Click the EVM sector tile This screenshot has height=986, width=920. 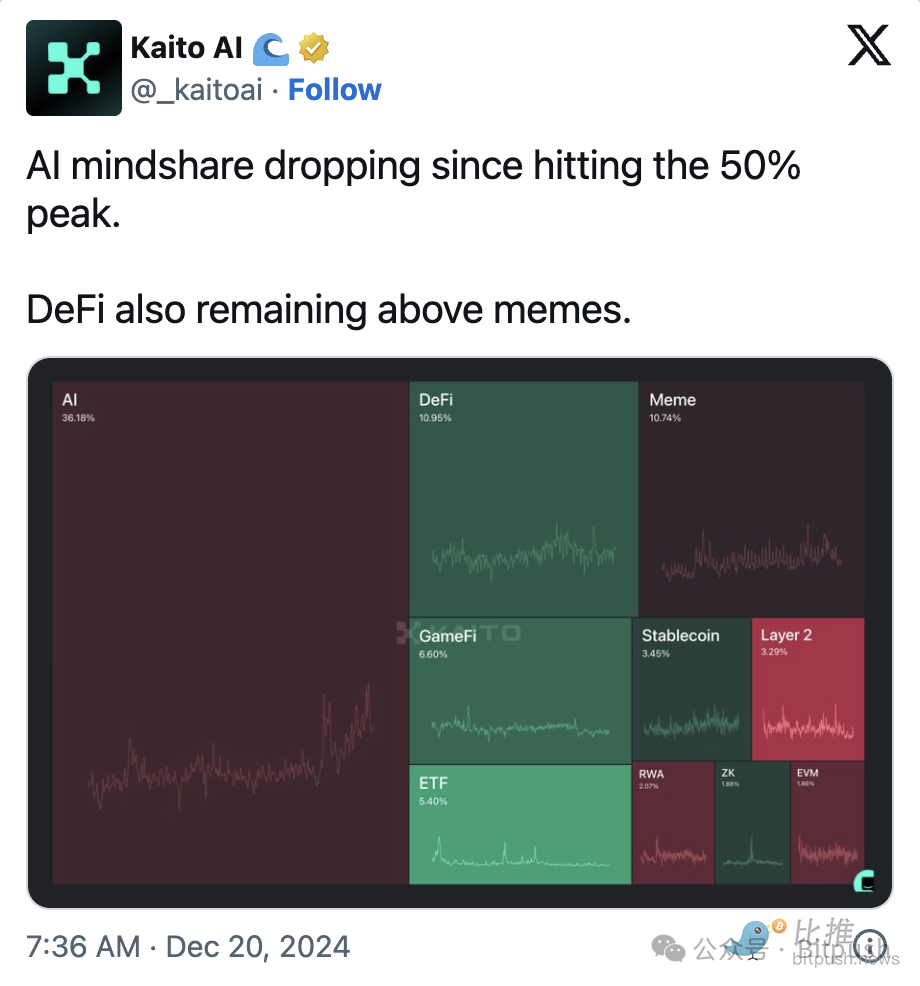click(x=827, y=824)
